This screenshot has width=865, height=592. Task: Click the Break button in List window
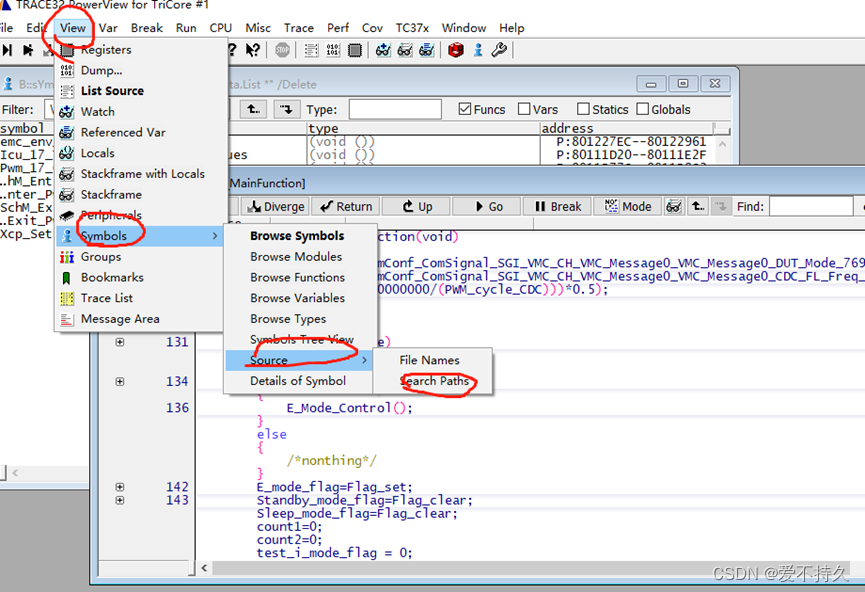tap(557, 207)
